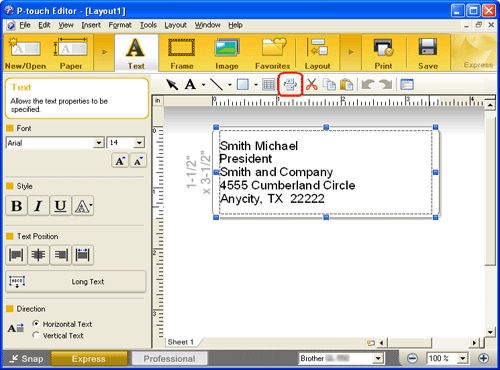500x370 pixels.
Task: Open the Edit menu
Action: pos(44,25)
